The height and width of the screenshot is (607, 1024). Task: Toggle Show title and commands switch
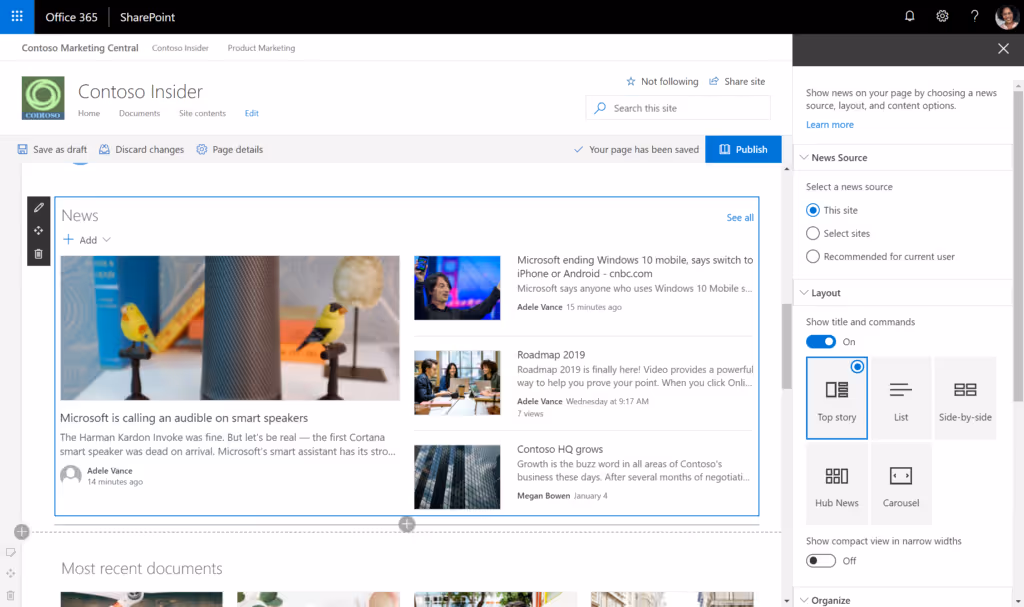821,342
